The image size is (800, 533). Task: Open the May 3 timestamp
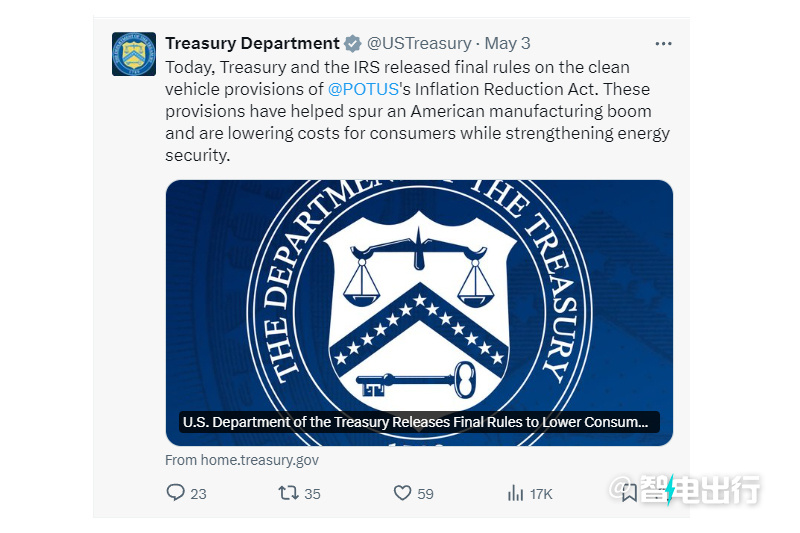pos(507,43)
